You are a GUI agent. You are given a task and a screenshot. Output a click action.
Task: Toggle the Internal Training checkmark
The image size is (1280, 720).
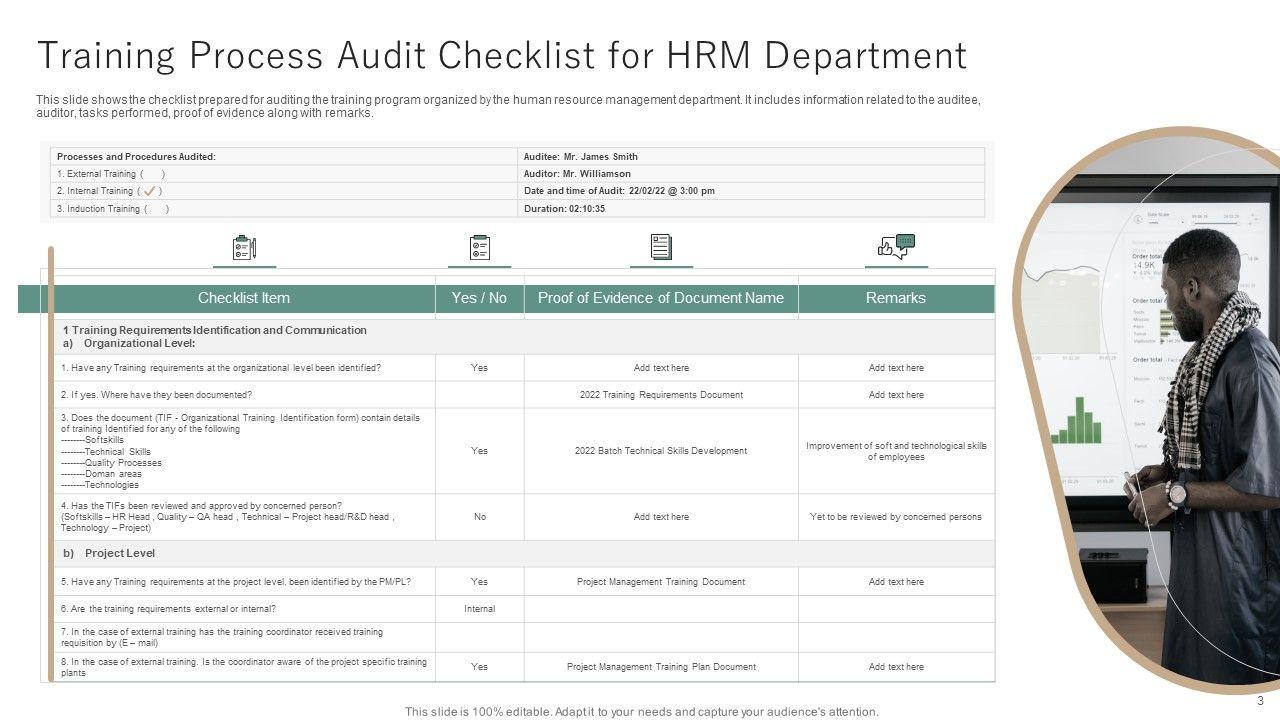tap(149, 191)
